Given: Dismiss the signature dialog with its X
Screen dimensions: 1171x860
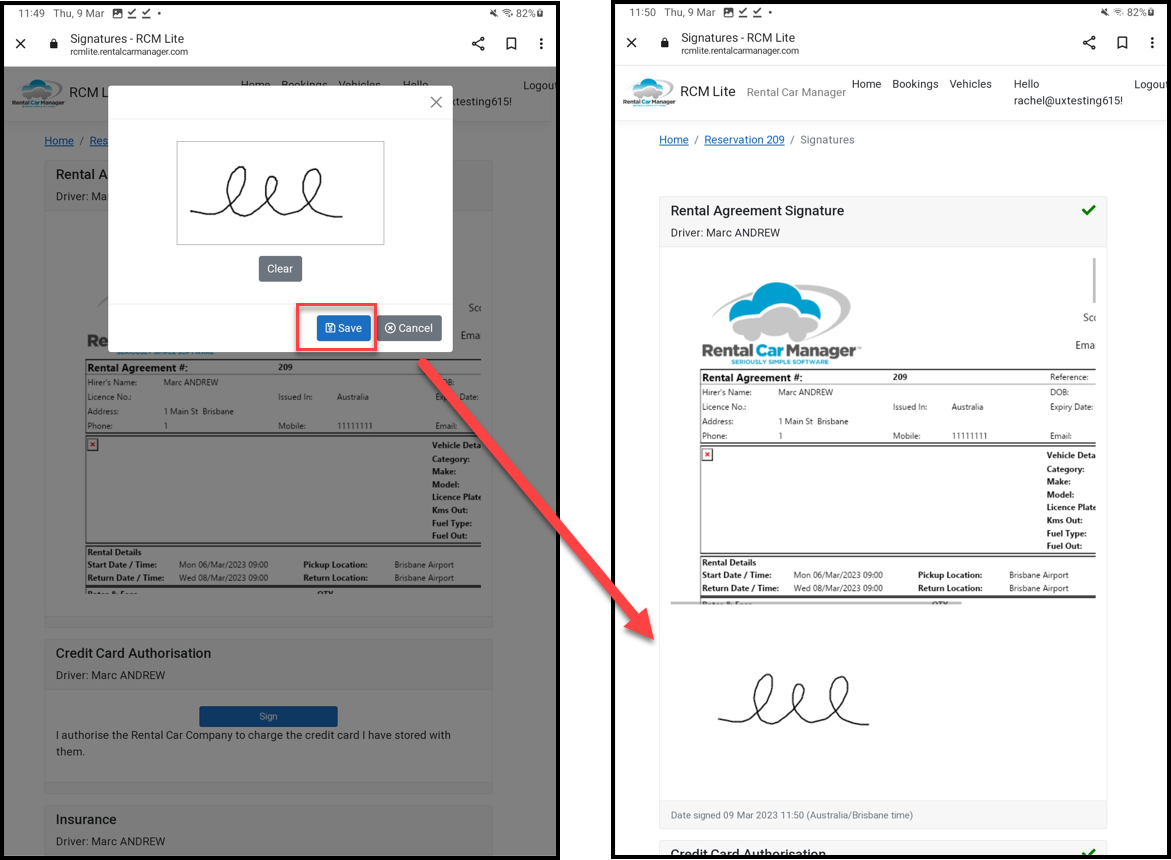Looking at the screenshot, I should click(x=436, y=102).
